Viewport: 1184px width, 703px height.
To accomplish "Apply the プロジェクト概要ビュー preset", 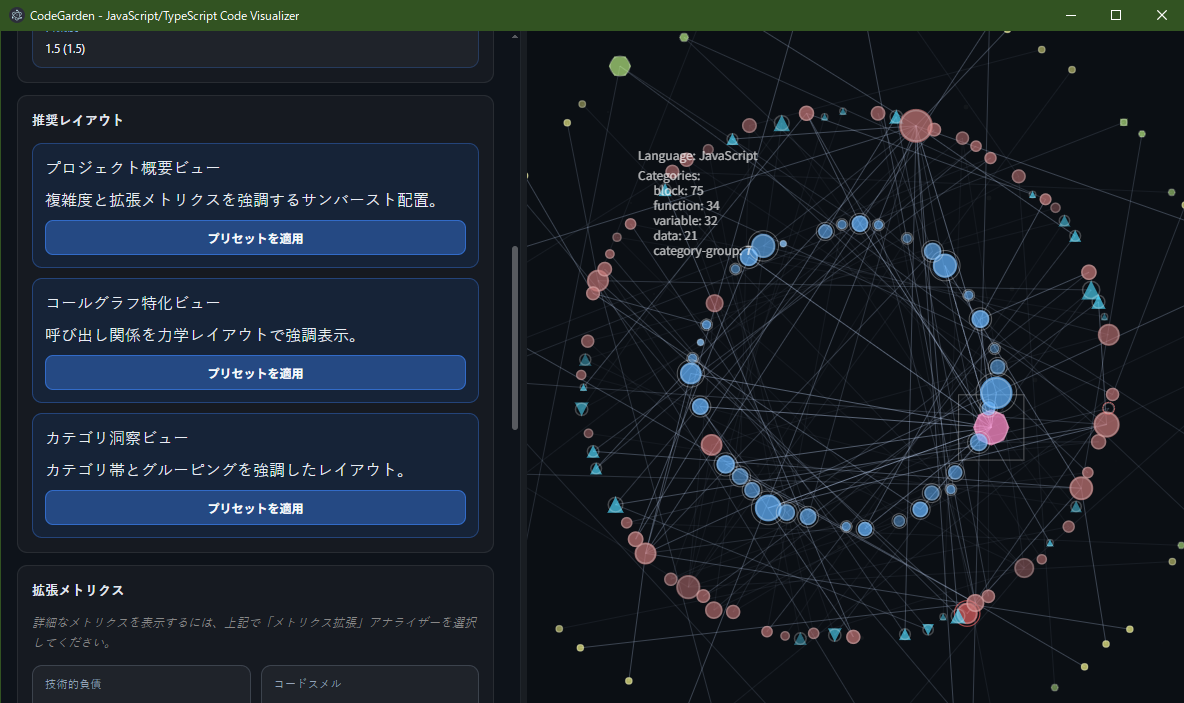I will (255, 238).
